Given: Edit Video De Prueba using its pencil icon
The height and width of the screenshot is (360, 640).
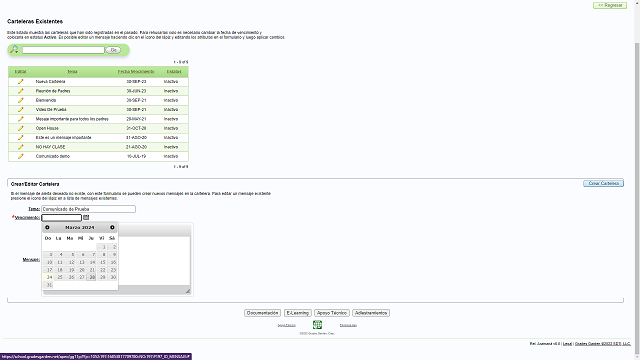Looking at the screenshot, I should tap(21, 110).
